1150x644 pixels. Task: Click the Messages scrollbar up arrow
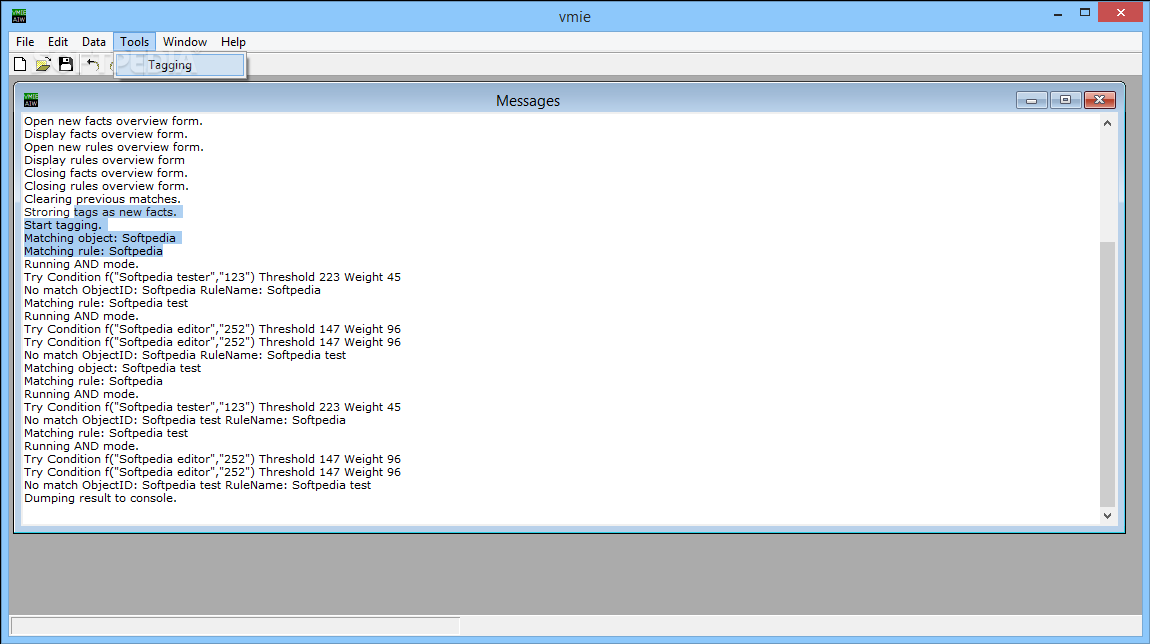point(1107,123)
